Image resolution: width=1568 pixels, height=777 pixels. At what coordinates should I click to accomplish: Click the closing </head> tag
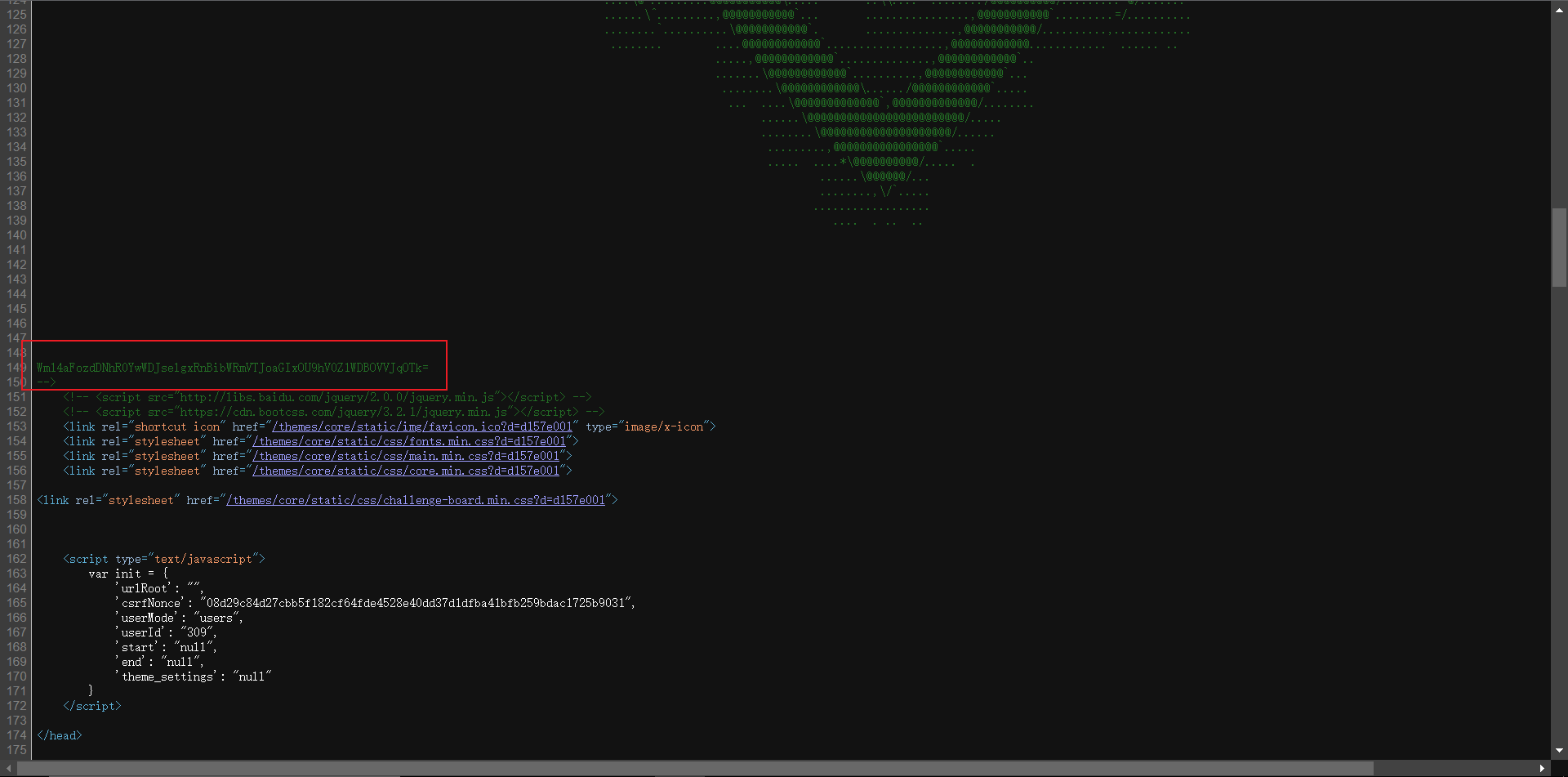point(58,735)
